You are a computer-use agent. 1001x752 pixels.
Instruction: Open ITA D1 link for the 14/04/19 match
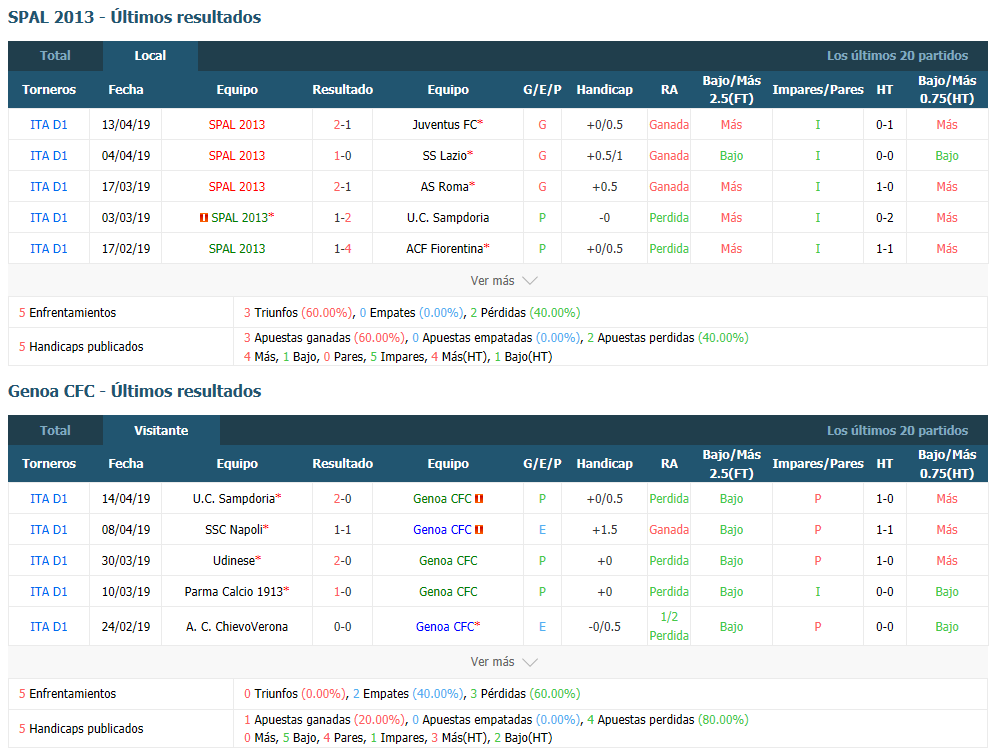(49, 499)
